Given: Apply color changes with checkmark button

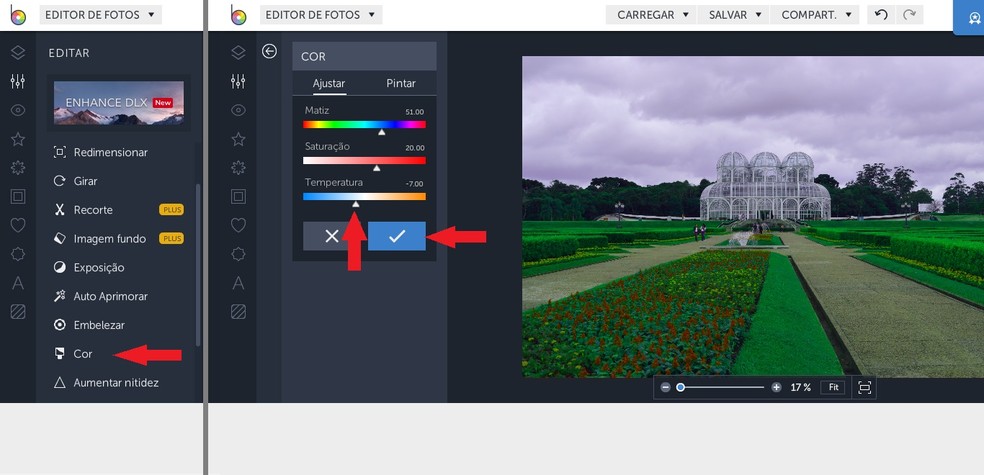Looking at the screenshot, I should (x=397, y=236).
